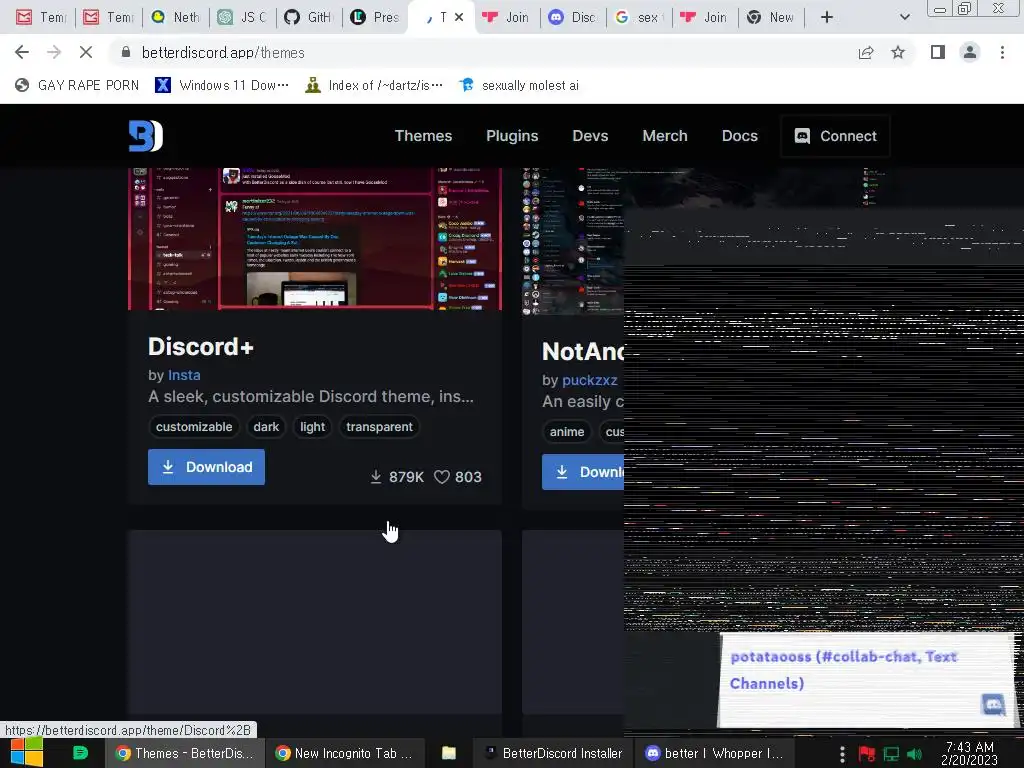Show hidden tray icons via dots
The width and height of the screenshot is (1024, 768).
tap(842, 754)
